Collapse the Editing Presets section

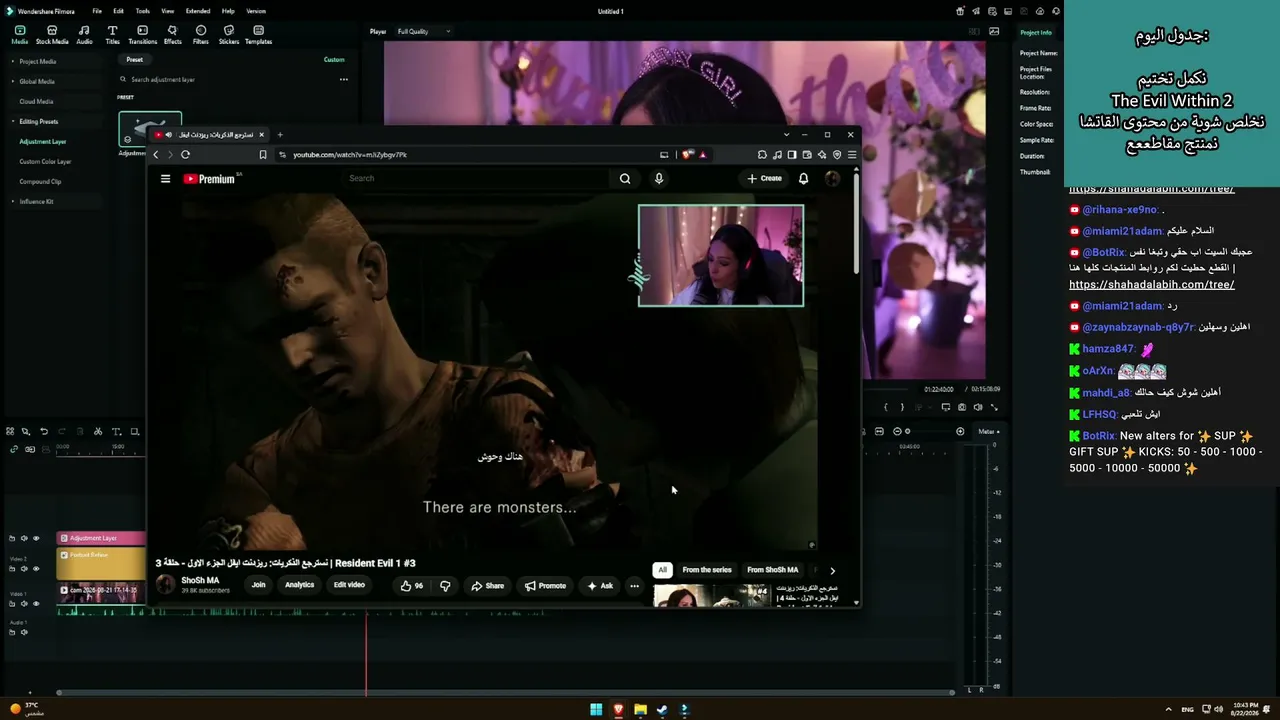(x=13, y=121)
